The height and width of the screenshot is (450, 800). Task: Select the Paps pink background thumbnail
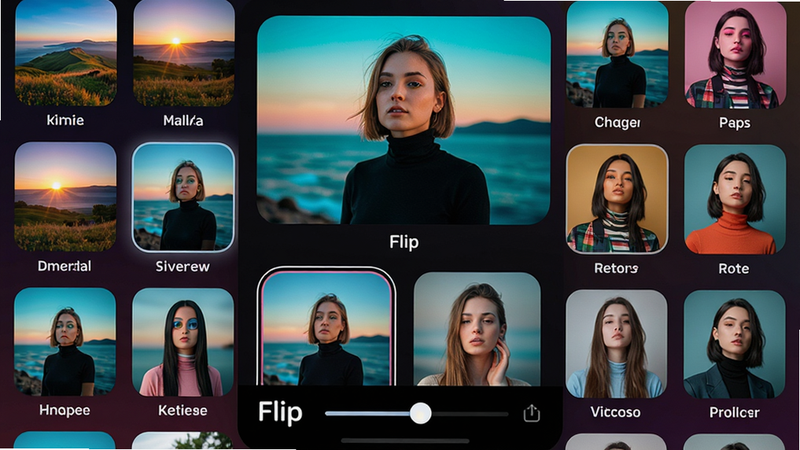(x=735, y=55)
